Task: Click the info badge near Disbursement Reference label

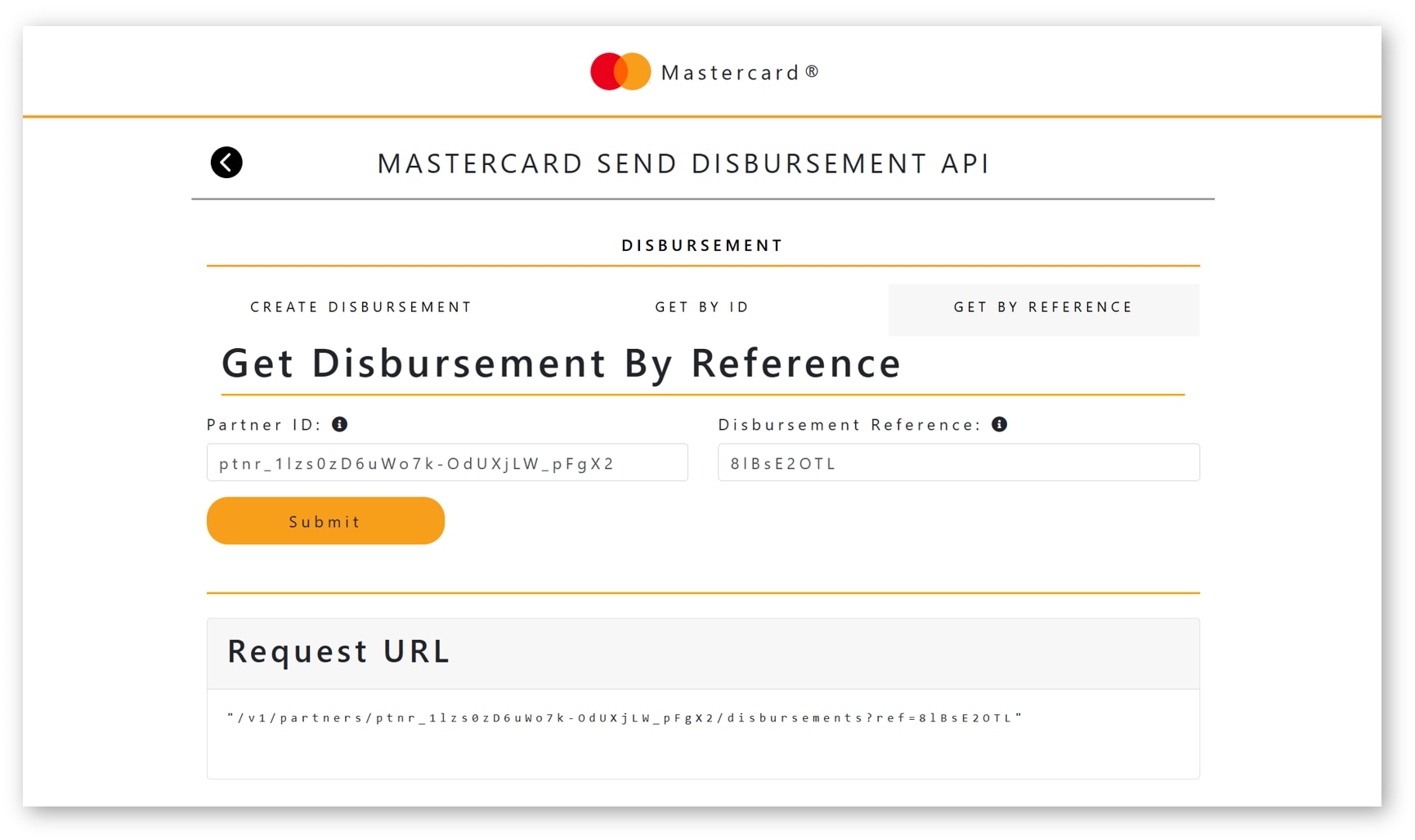Action: click(1001, 424)
